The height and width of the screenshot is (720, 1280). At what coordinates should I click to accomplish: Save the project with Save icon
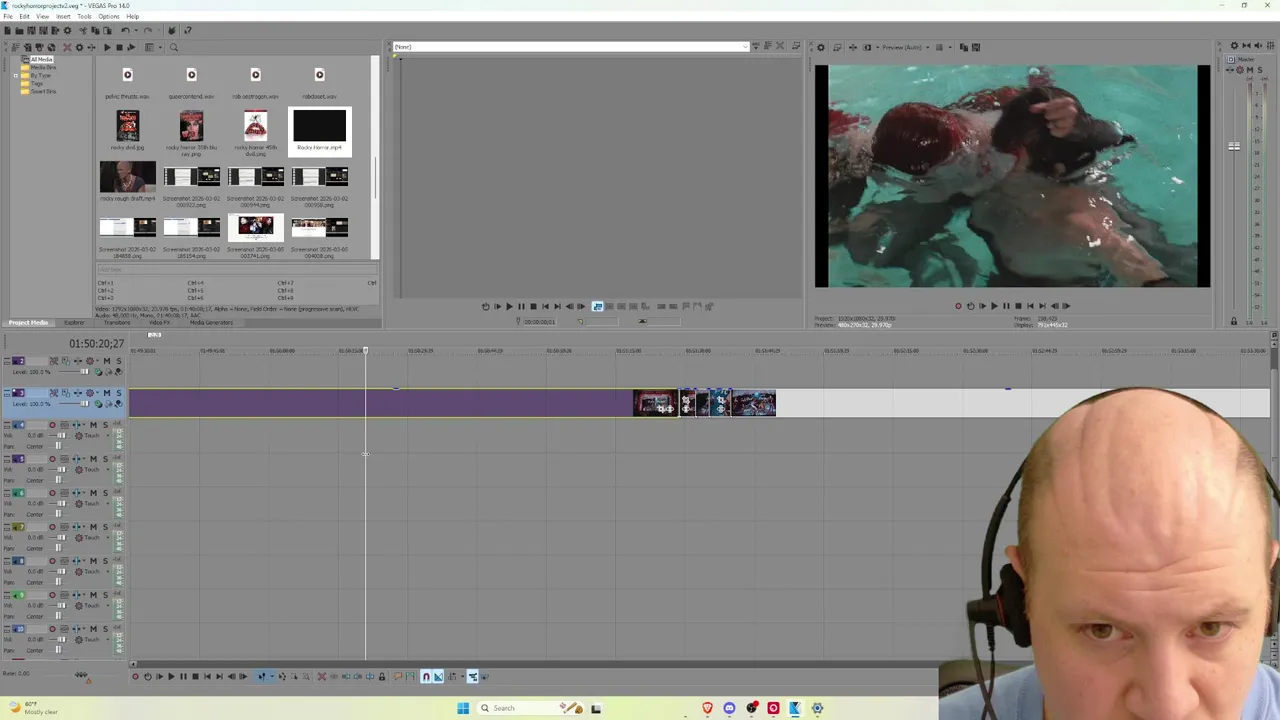point(31,31)
